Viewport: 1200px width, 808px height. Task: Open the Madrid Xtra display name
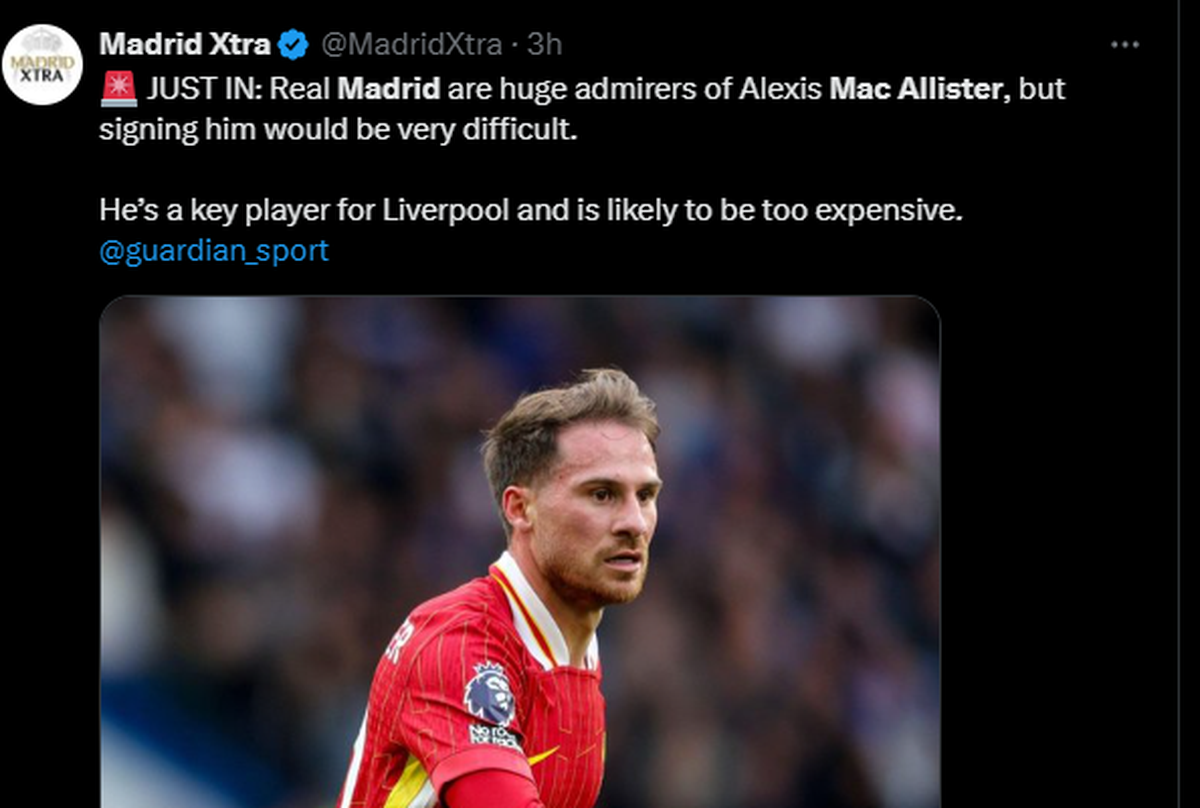pyautogui.click(x=185, y=44)
